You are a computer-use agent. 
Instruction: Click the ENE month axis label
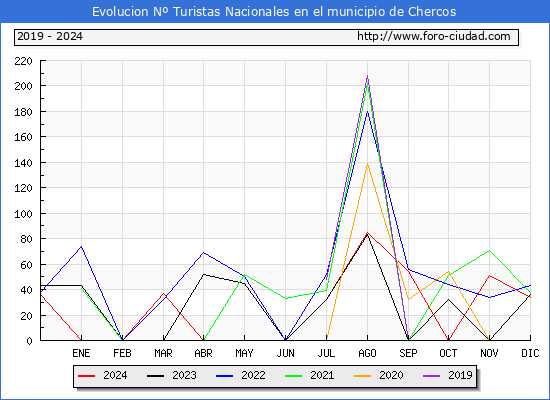[x=81, y=353]
